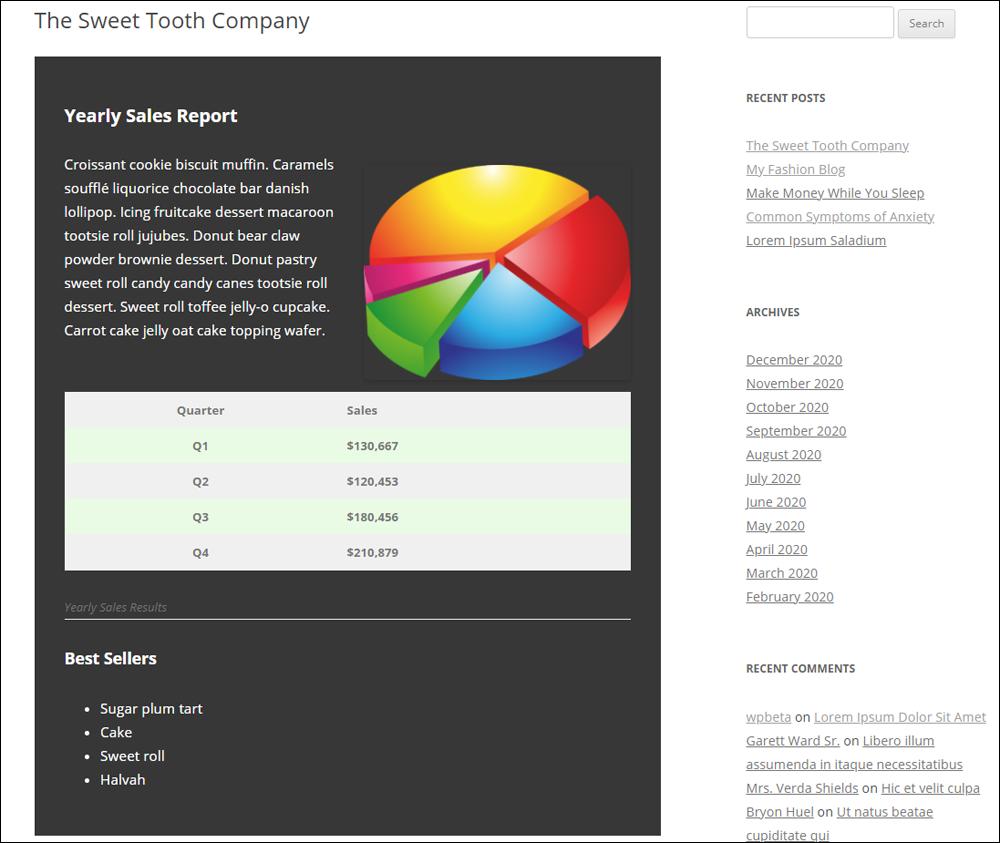Click the $210,879 sales value

372,553
